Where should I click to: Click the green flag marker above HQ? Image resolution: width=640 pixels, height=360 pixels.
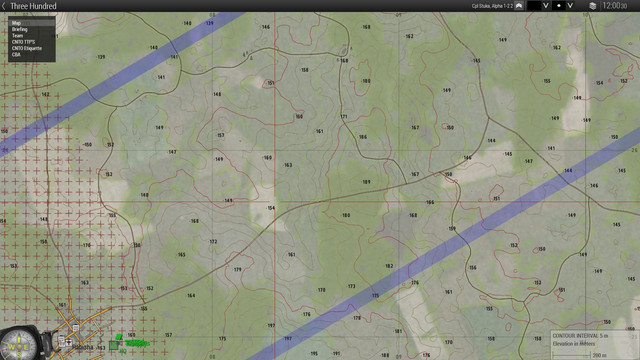pos(119,337)
